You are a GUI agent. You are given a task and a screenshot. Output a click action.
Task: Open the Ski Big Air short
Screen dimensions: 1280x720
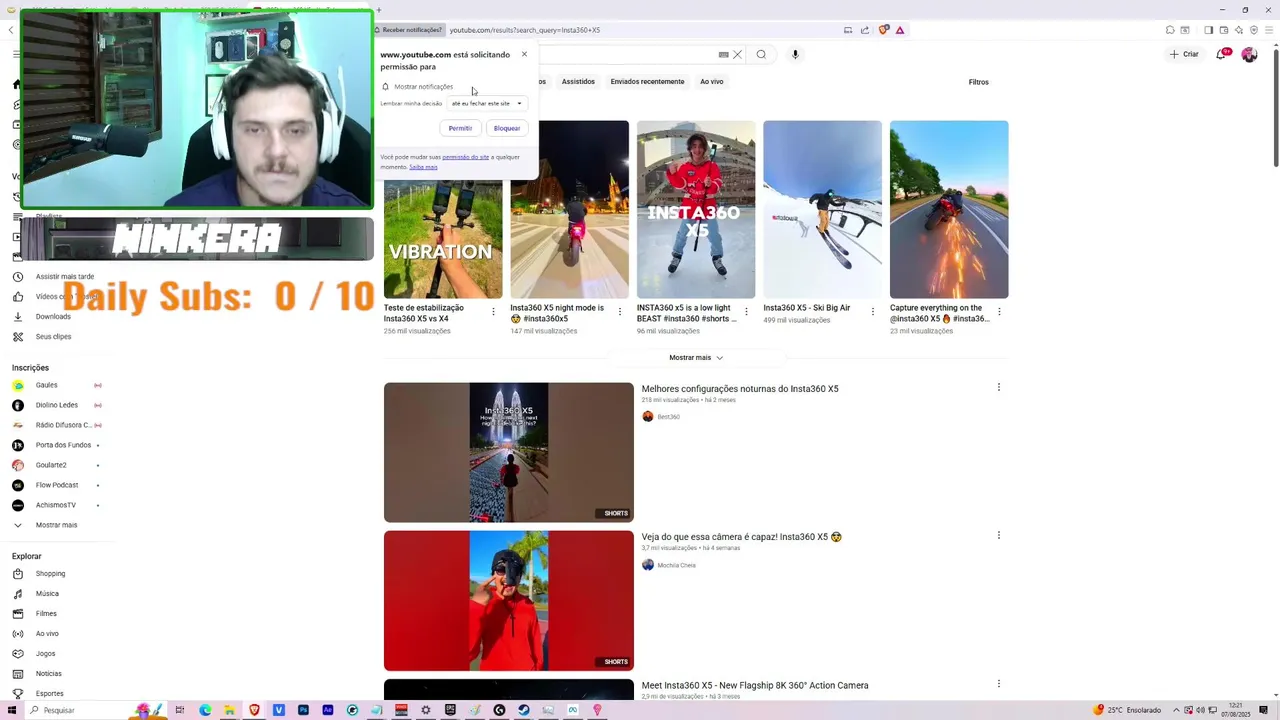tap(822, 210)
